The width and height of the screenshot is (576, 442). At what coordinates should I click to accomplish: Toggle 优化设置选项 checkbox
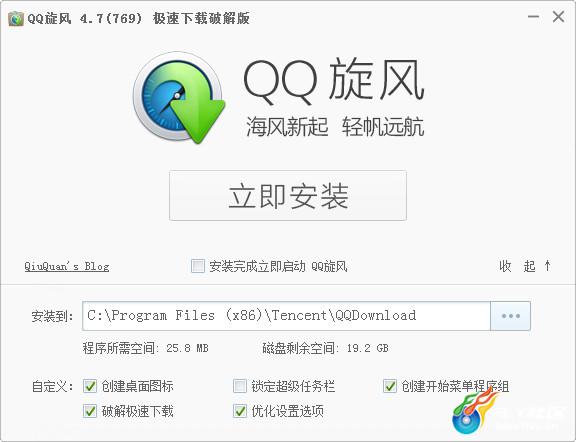coord(240,411)
